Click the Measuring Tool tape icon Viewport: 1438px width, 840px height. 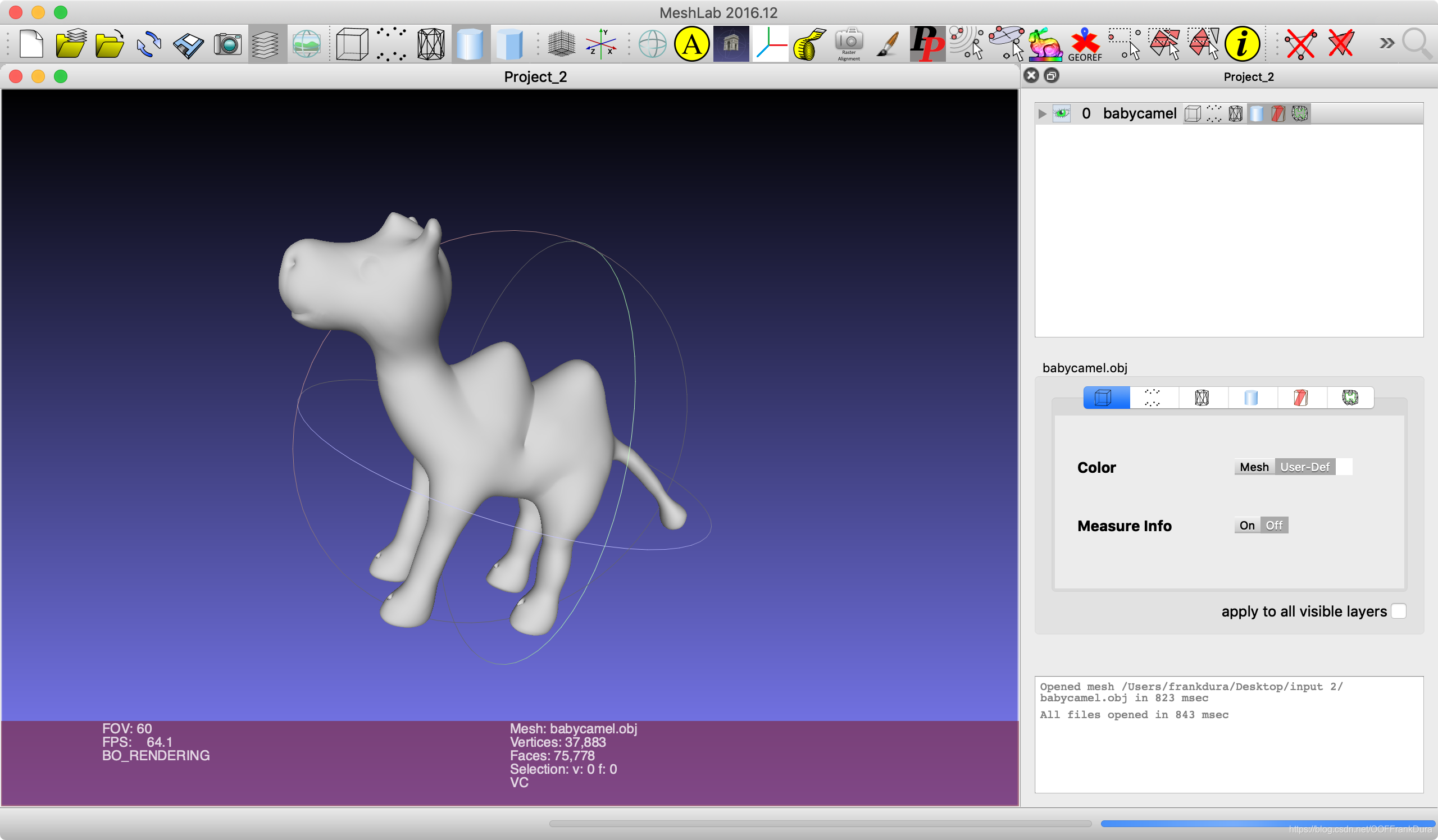click(x=809, y=44)
